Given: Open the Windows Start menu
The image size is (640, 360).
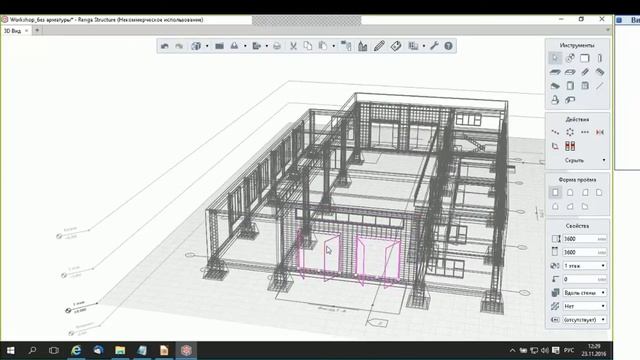Looking at the screenshot, I should [x=11, y=350].
